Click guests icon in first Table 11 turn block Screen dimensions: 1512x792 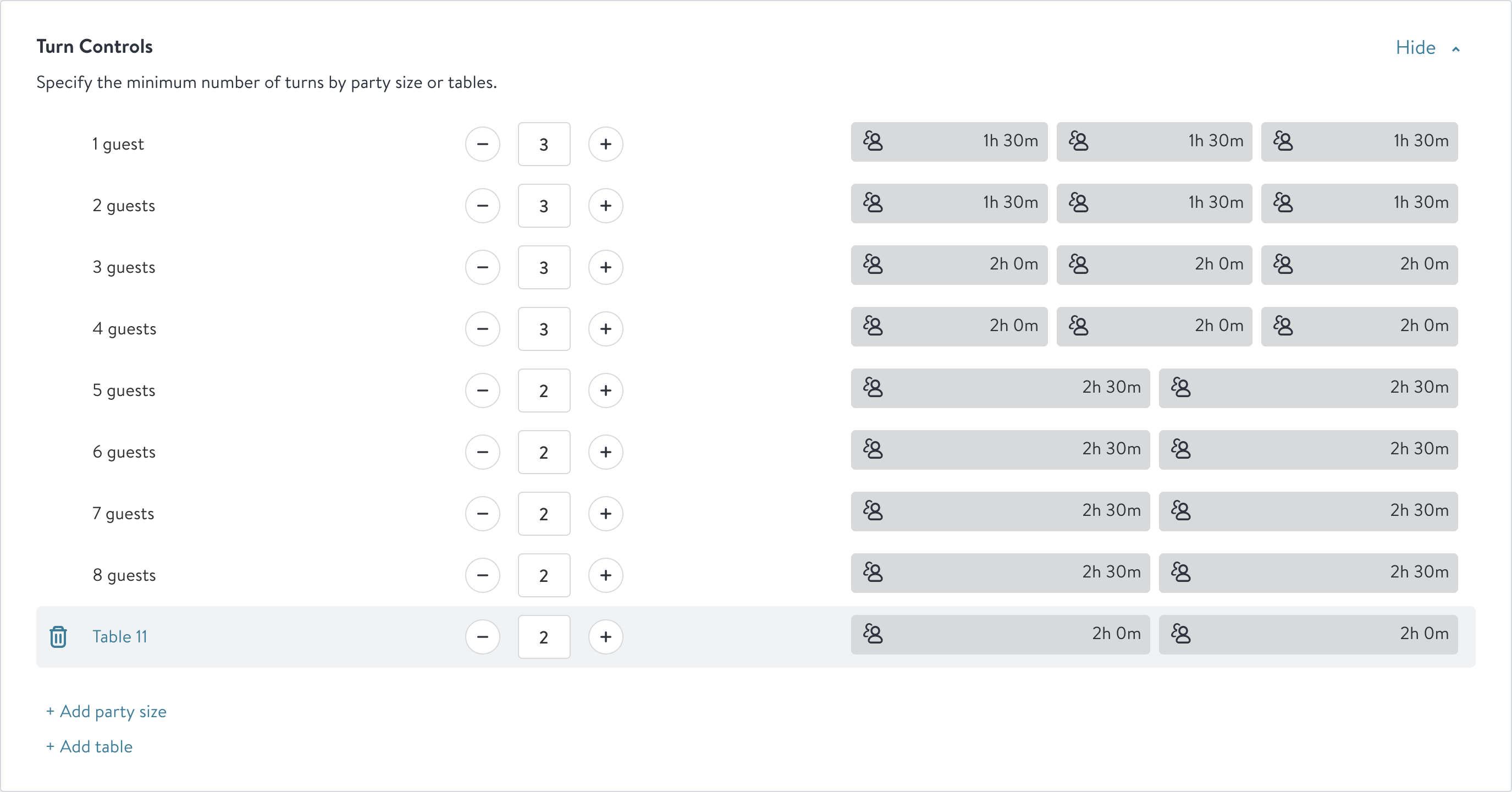pos(873,634)
